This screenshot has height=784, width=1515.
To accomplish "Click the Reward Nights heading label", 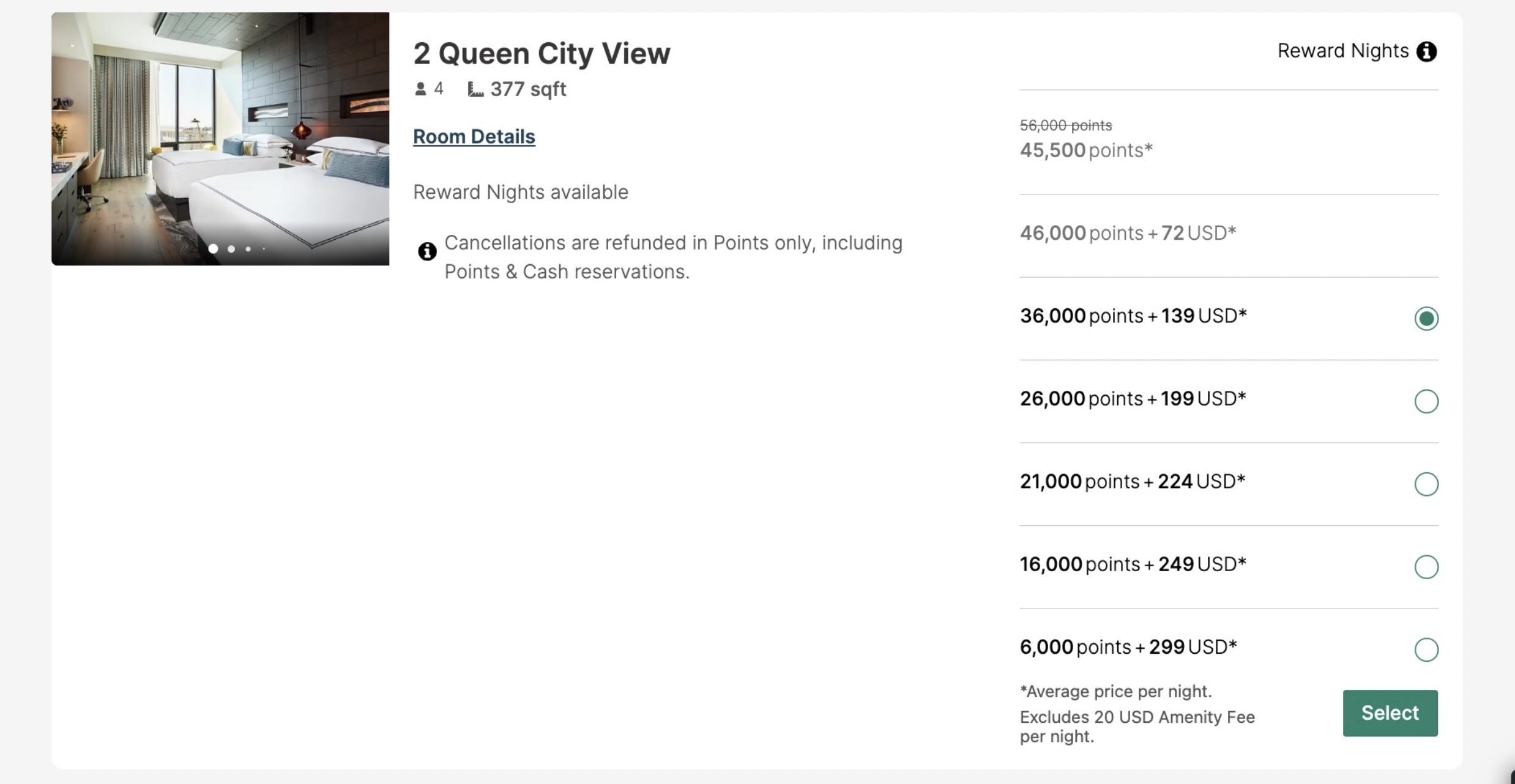I will coord(1343,51).
